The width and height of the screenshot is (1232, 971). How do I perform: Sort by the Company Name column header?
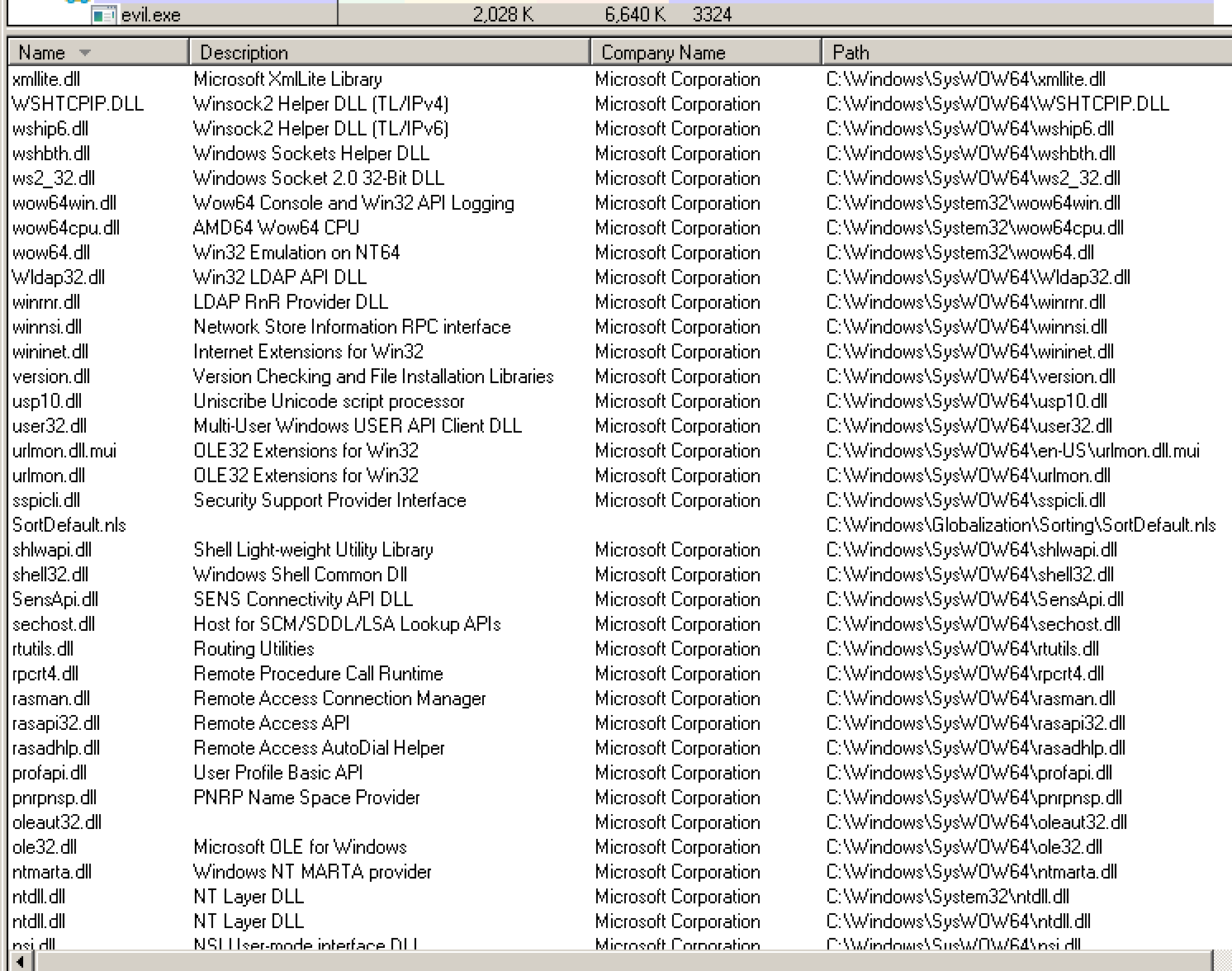(x=705, y=52)
